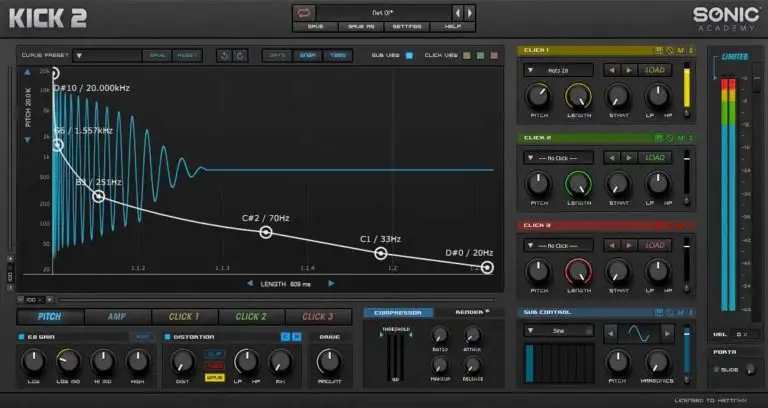Screen dimensions: 768x408
Task: Open the Sub Control Sine waveform dropdown
Action: pyautogui.click(x=558, y=331)
